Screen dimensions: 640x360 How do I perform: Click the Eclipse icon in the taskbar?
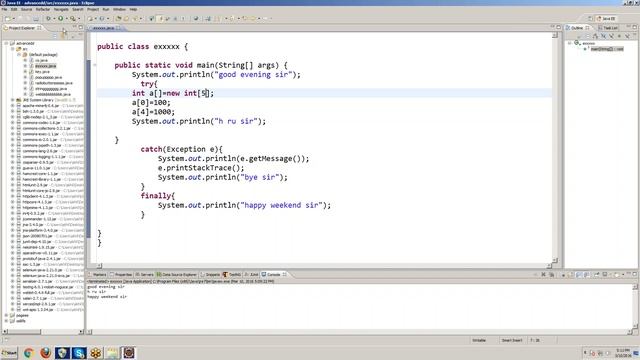point(129,353)
